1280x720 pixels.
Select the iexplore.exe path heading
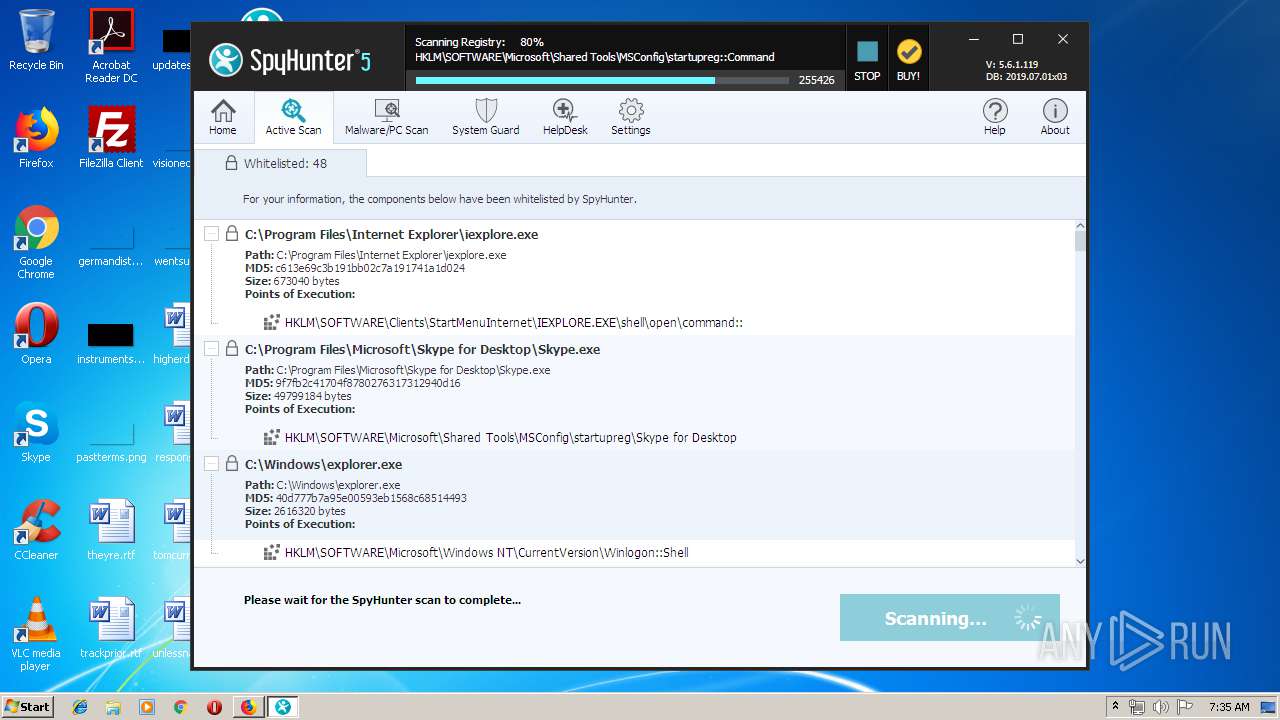pos(392,234)
